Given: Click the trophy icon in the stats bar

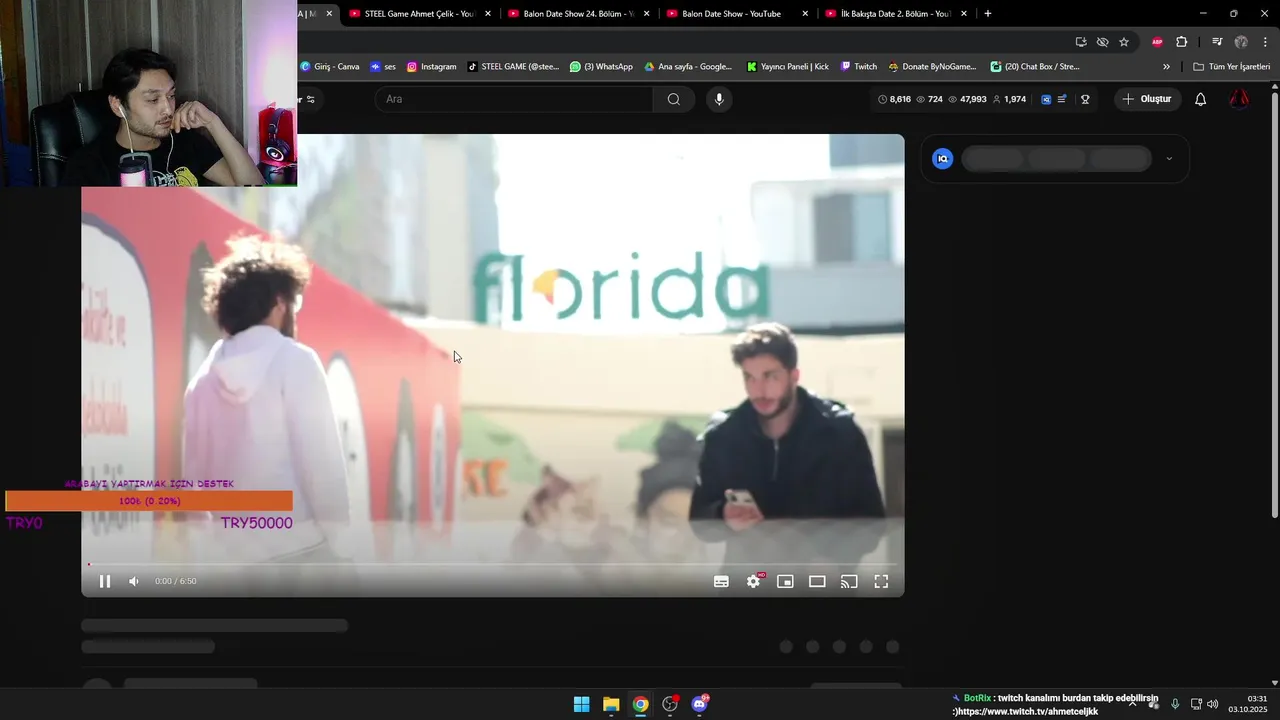Looking at the screenshot, I should (x=1085, y=99).
